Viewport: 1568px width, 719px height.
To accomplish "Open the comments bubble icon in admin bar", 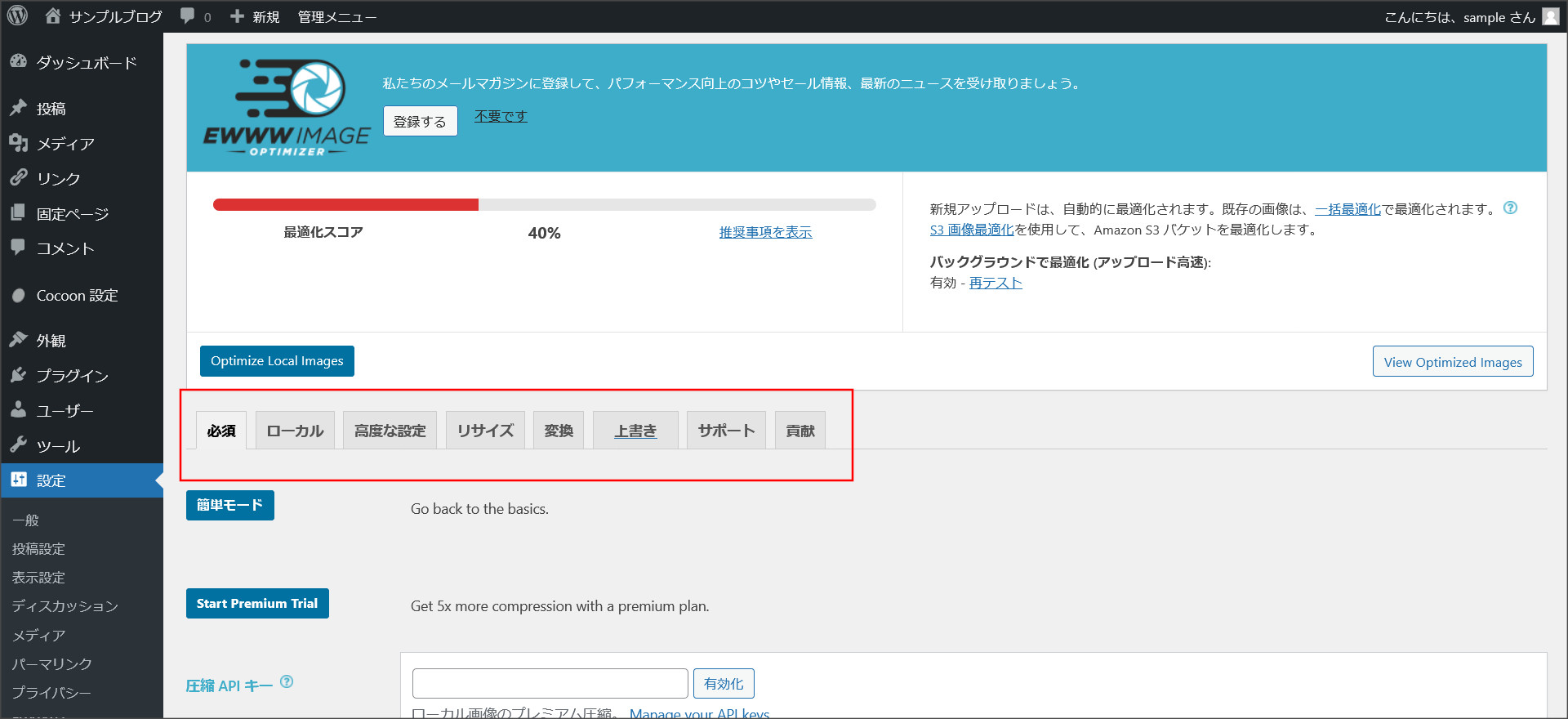I will 188,16.
